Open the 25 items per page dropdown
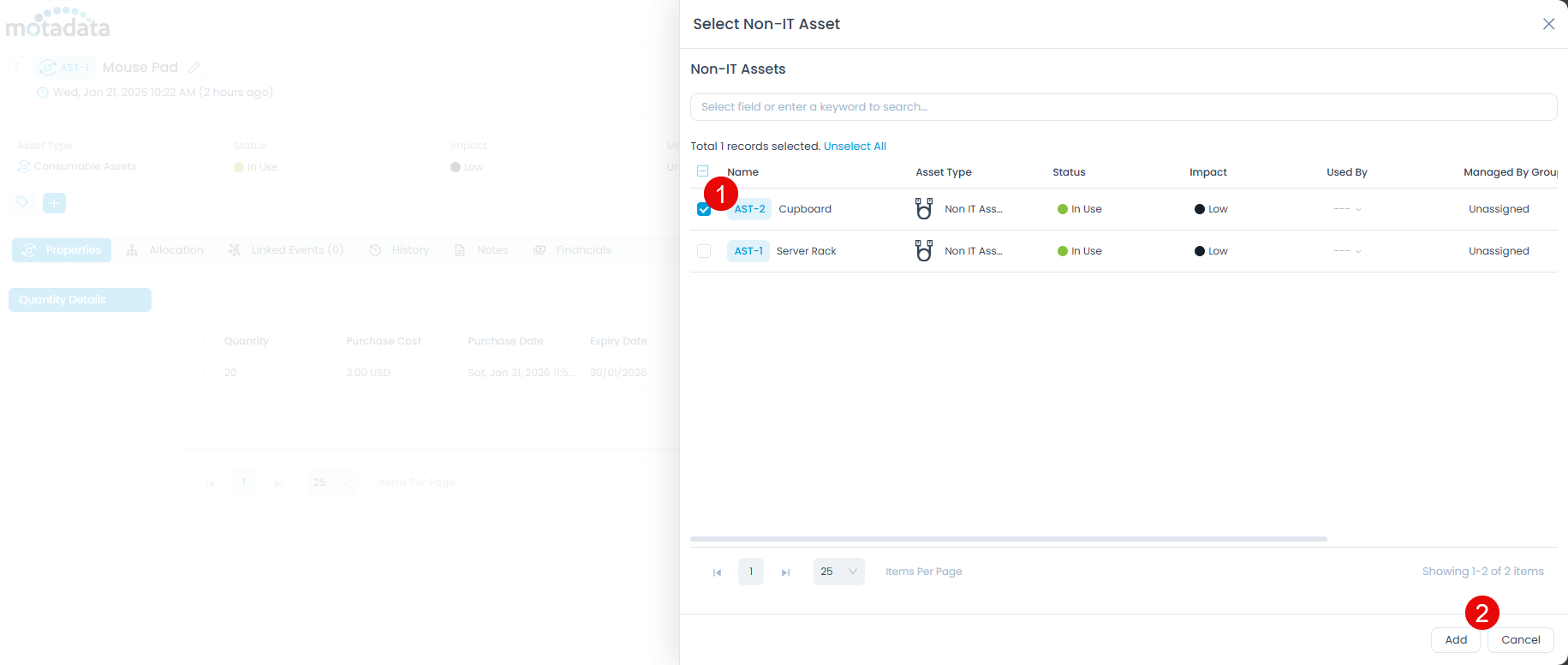Image resolution: width=1568 pixels, height=665 pixels. (838, 572)
